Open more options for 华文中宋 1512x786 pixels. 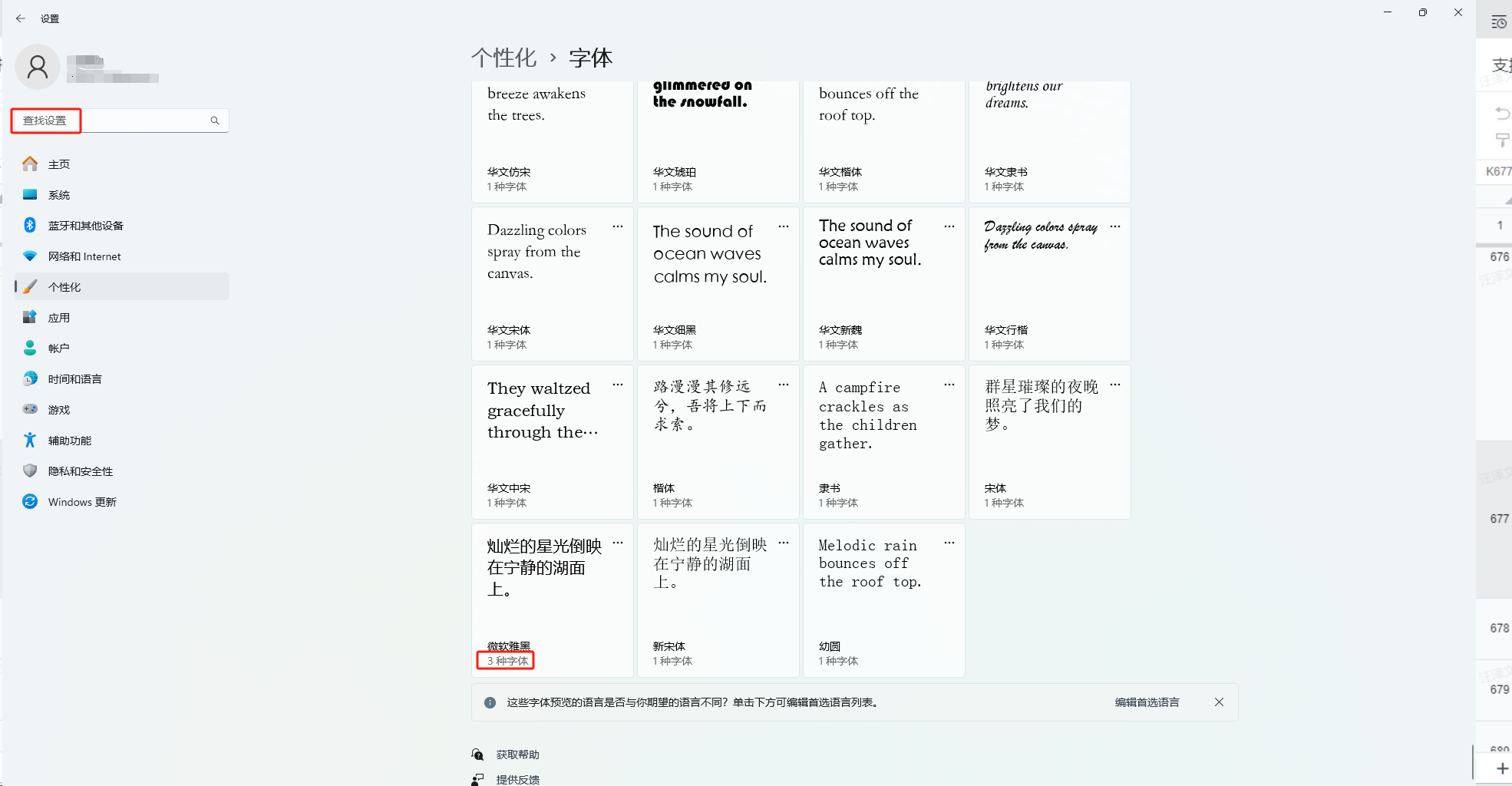point(618,385)
